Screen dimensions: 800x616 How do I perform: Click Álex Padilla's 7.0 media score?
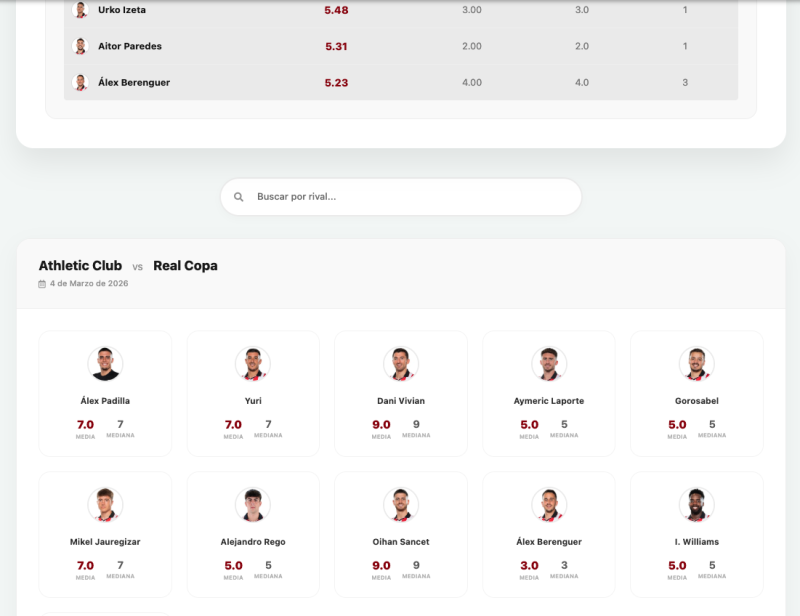[85, 425]
